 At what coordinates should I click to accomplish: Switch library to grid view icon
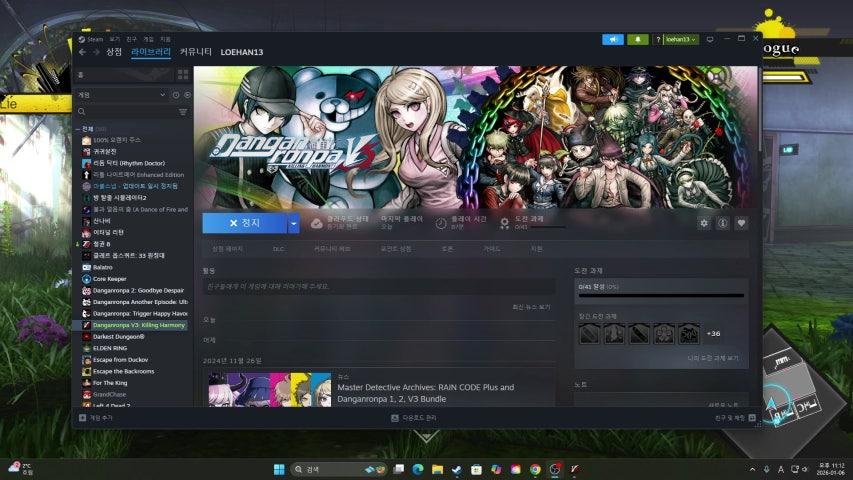click(183, 75)
